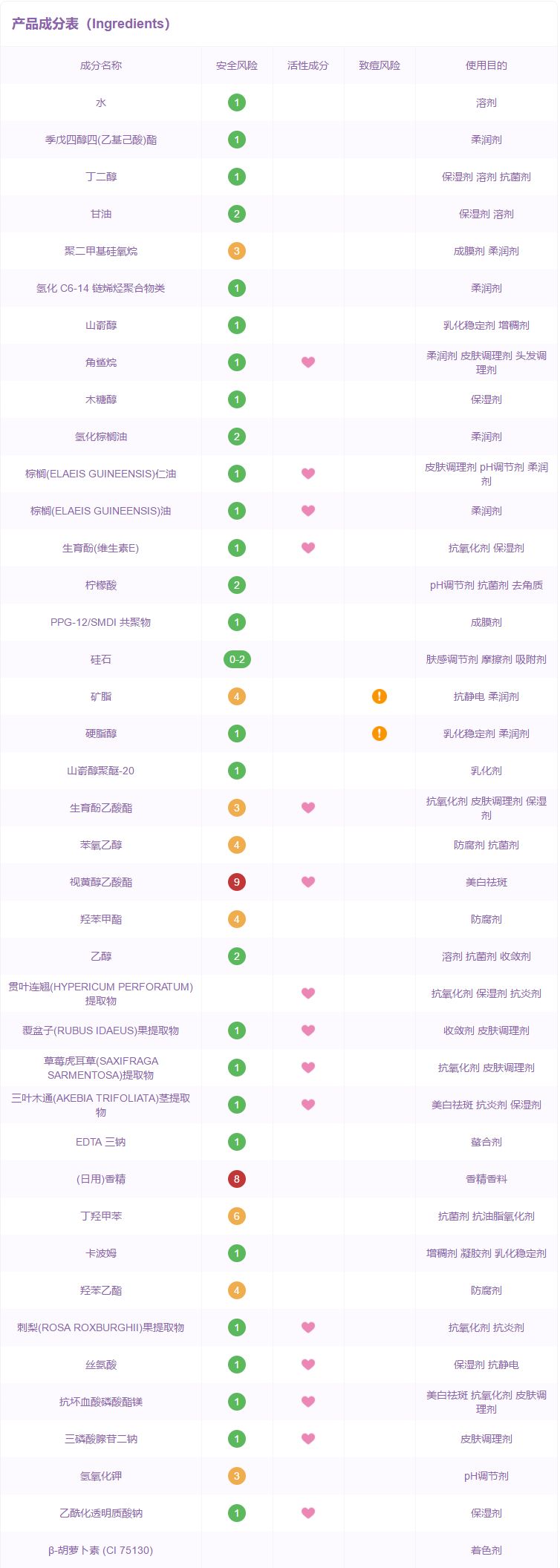Click the green 0-2 safety badge for 硅石
Viewport: 560px width, 1568px height.
pyautogui.click(x=237, y=659)
